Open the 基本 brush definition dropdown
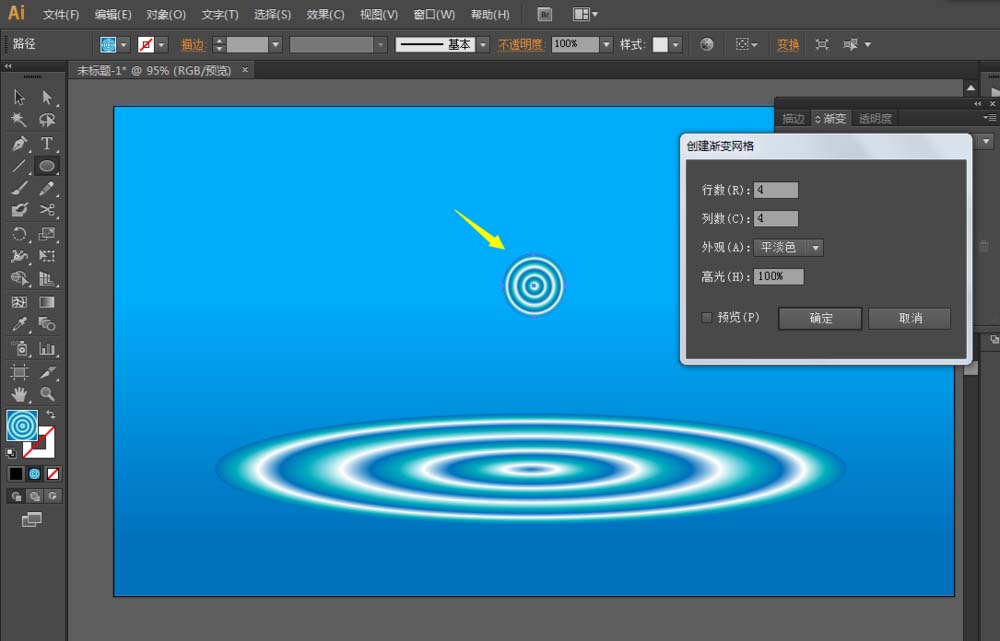The width and height of the screenshot is (1000, 641). pos(483,45)
